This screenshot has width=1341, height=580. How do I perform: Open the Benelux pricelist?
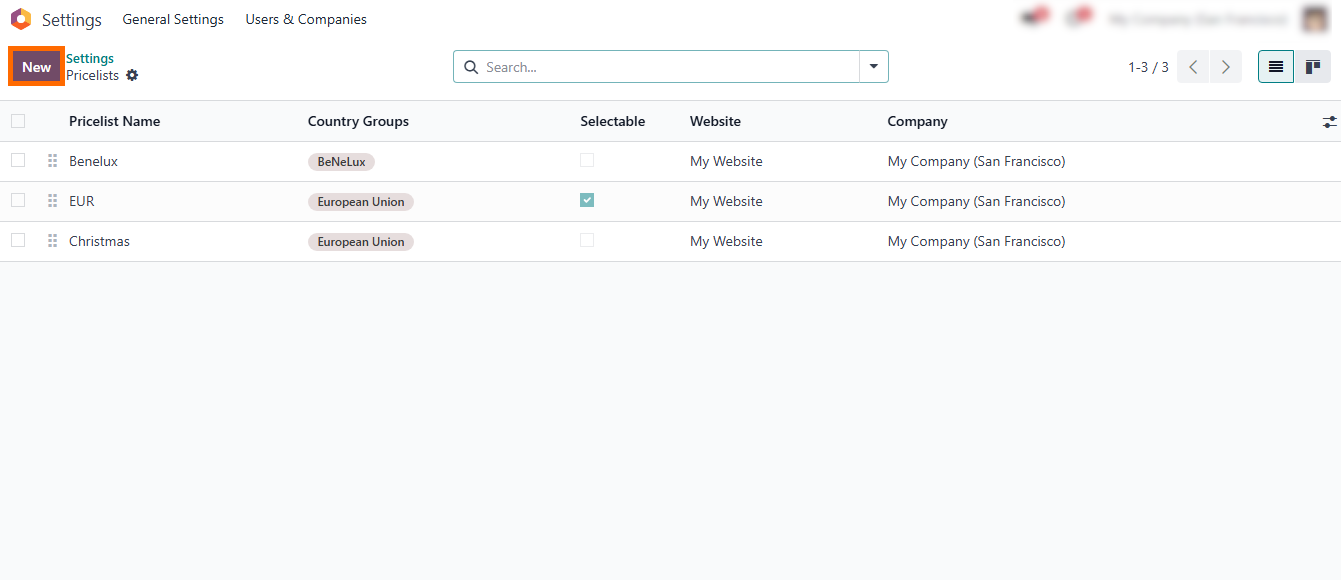93,161
